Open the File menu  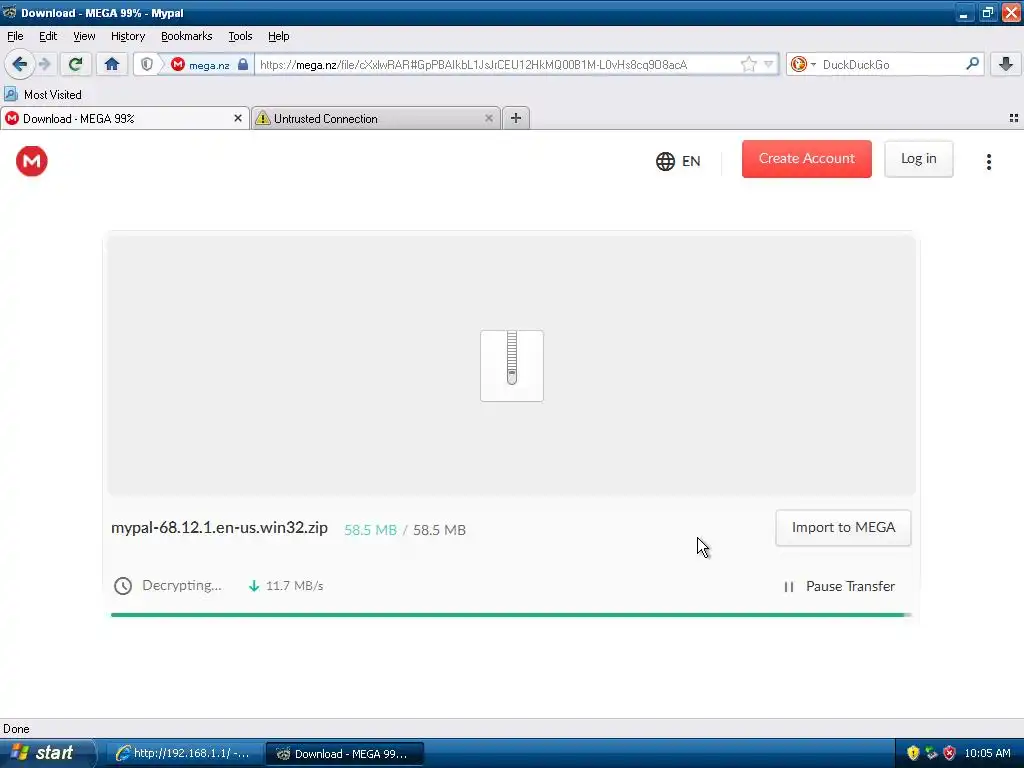click(15, 37)
